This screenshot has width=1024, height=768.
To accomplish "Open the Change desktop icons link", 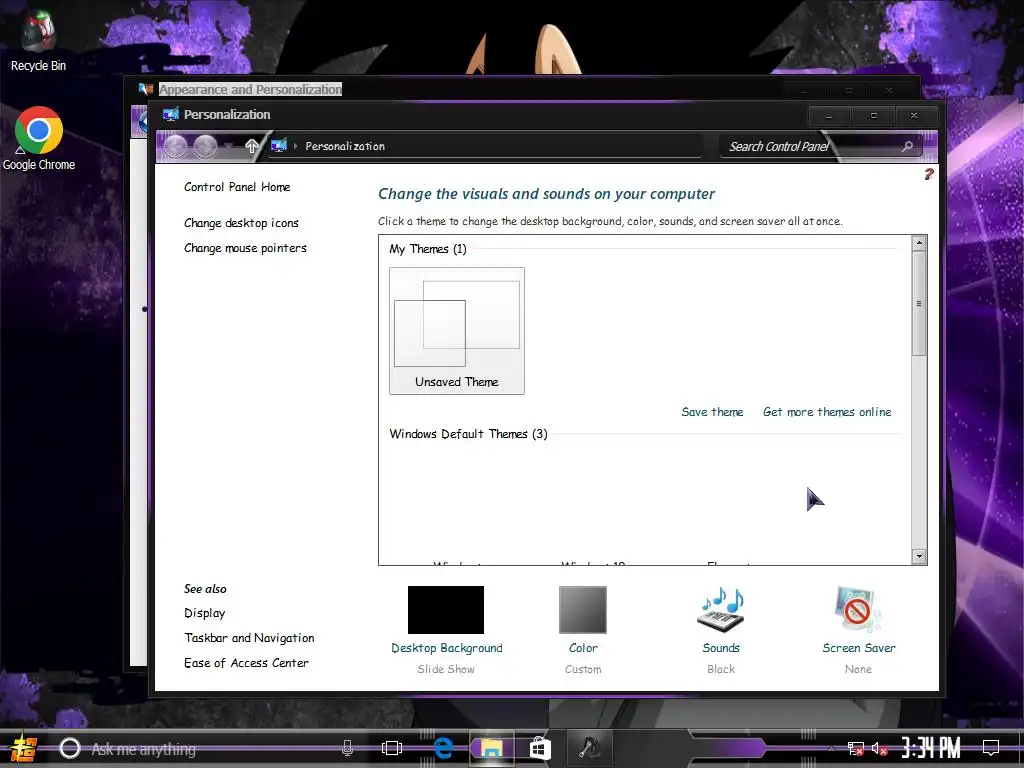I will (x=241, y=223).
